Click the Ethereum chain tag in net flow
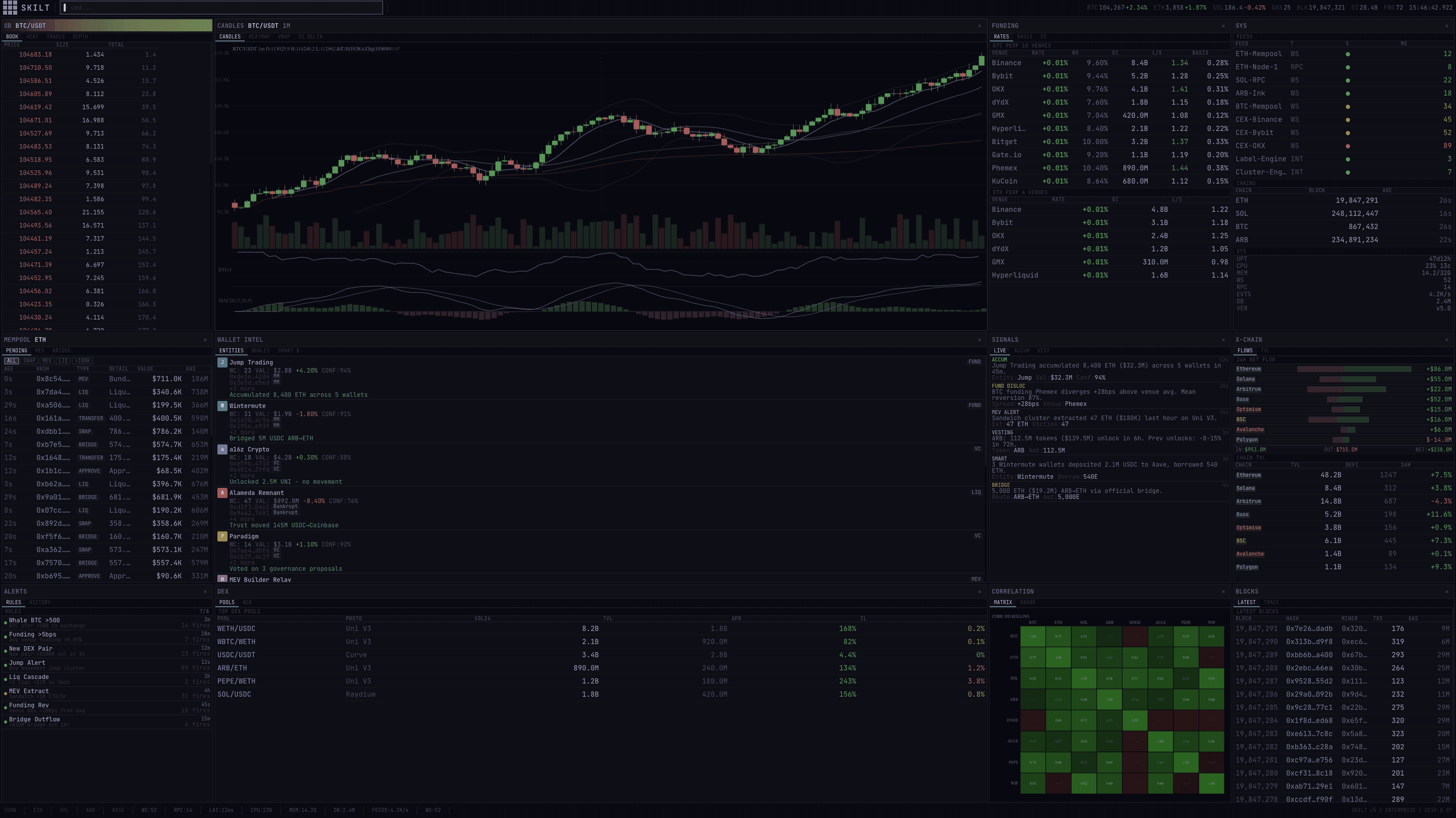1456x818 pixels. coord(1249,369)
